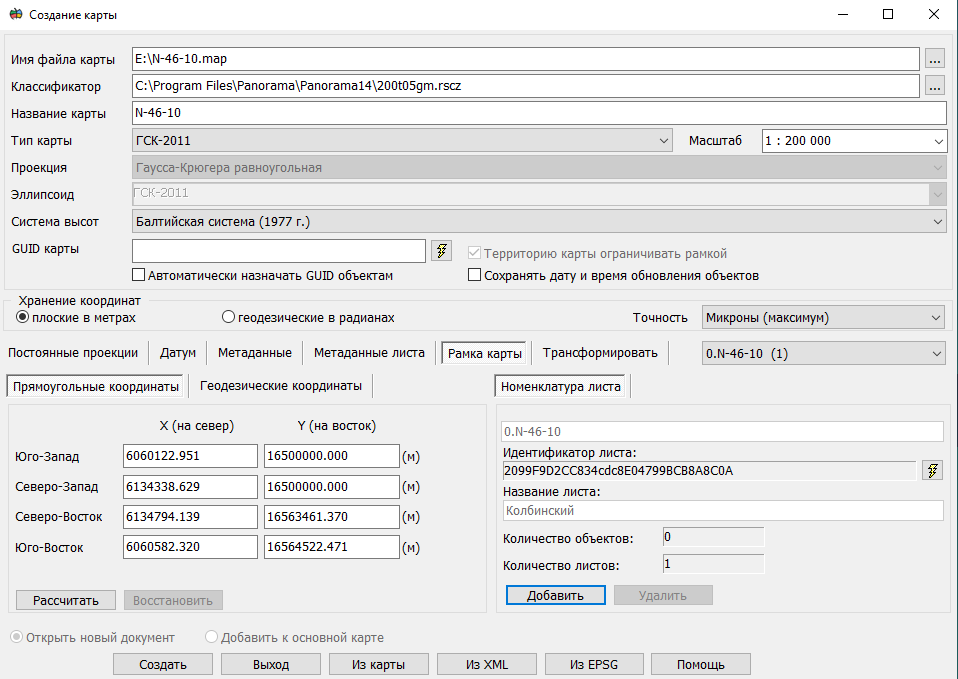958x679 pixels.
Task: Click Юго-Запад X coordinate field
Action: [x=190, y=457]
